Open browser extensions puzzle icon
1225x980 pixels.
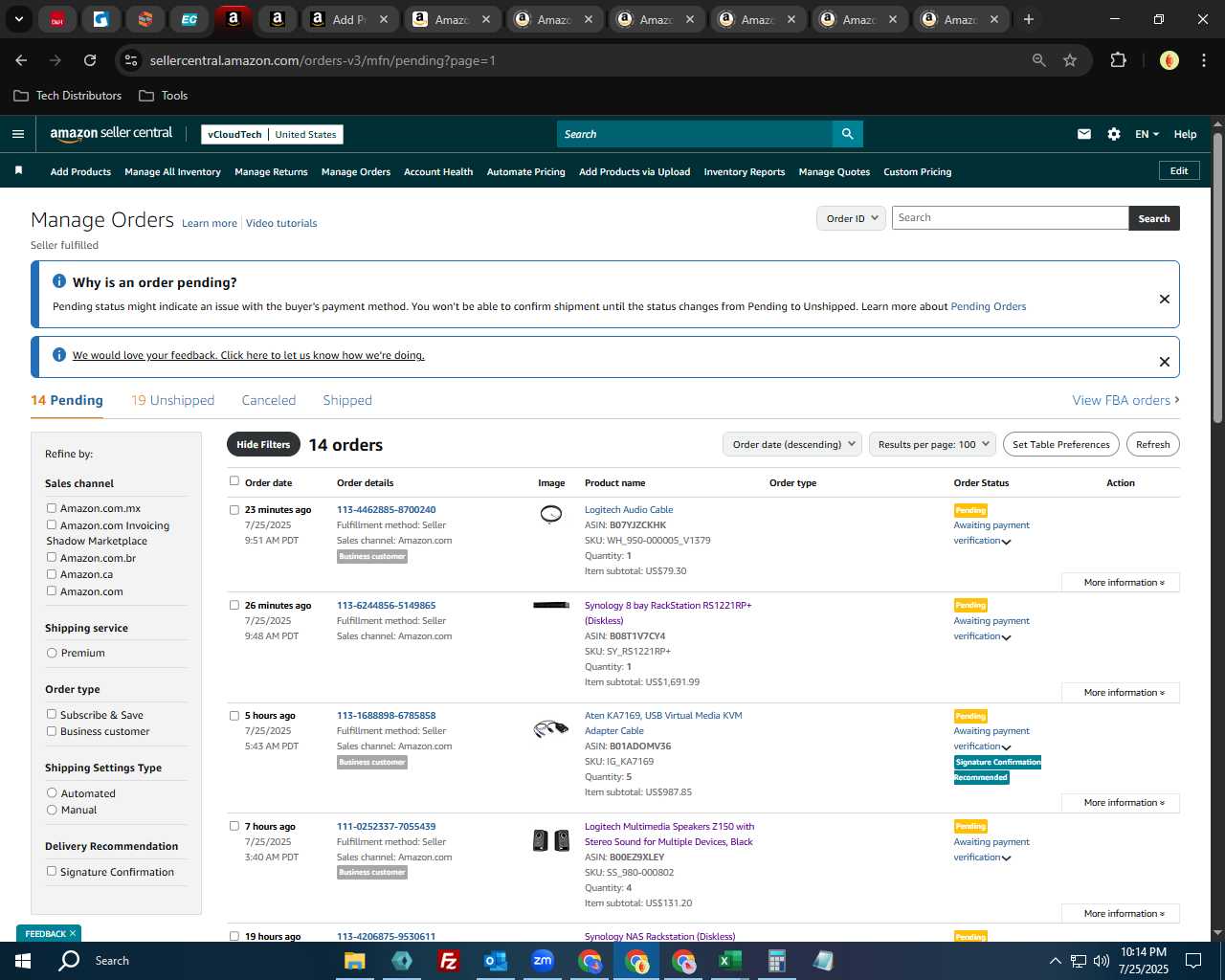(1118, 60)
